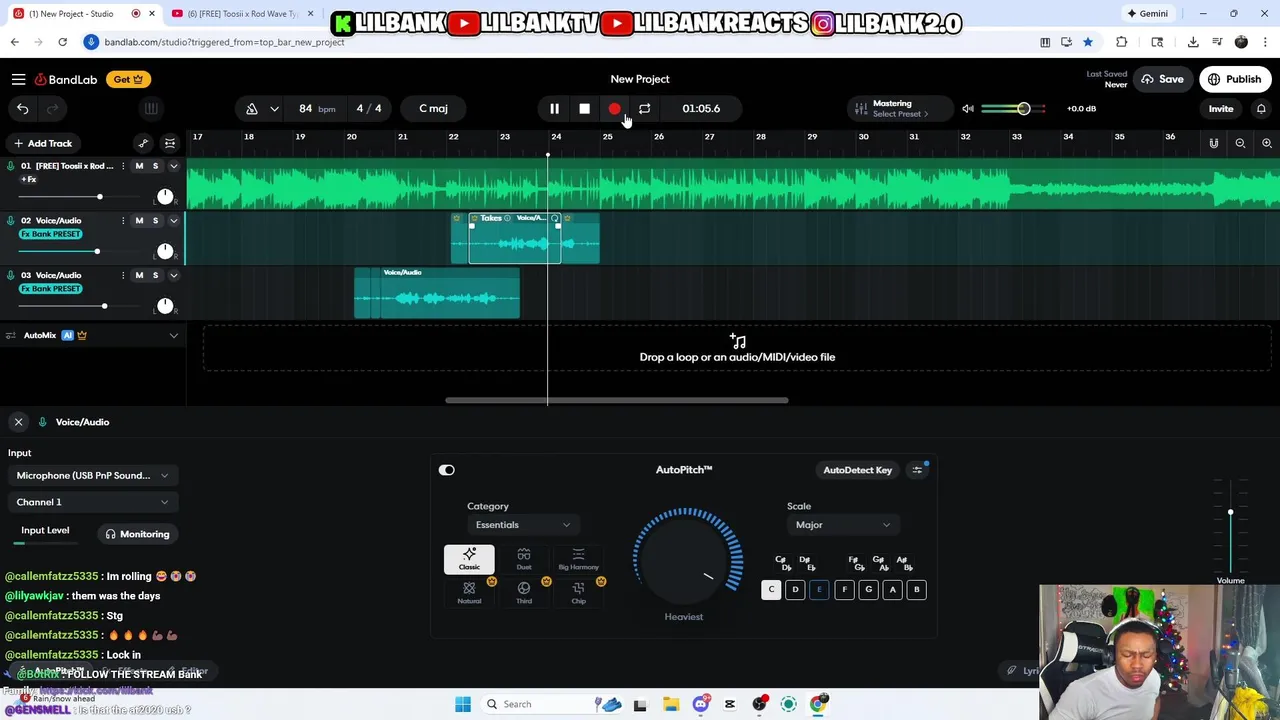Zoom in on the timeline
This screenshot has width=1280, height=720.
click(x=1266, y=143)
